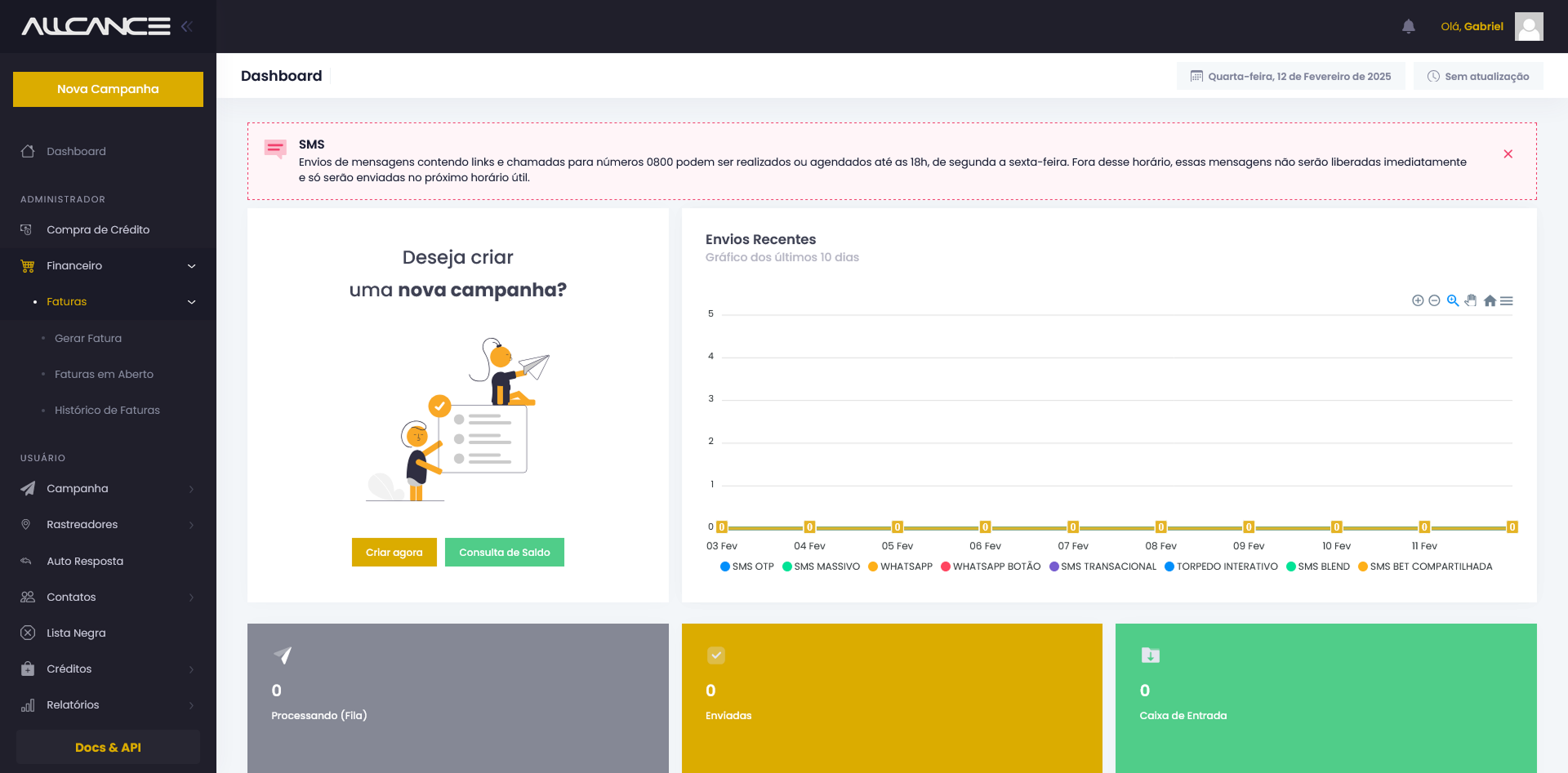Image resolution: width=1568 pixels, height=773 pixels.
Task: Click chart data point for 09 Fev
Action: (x=1249, y=527)
